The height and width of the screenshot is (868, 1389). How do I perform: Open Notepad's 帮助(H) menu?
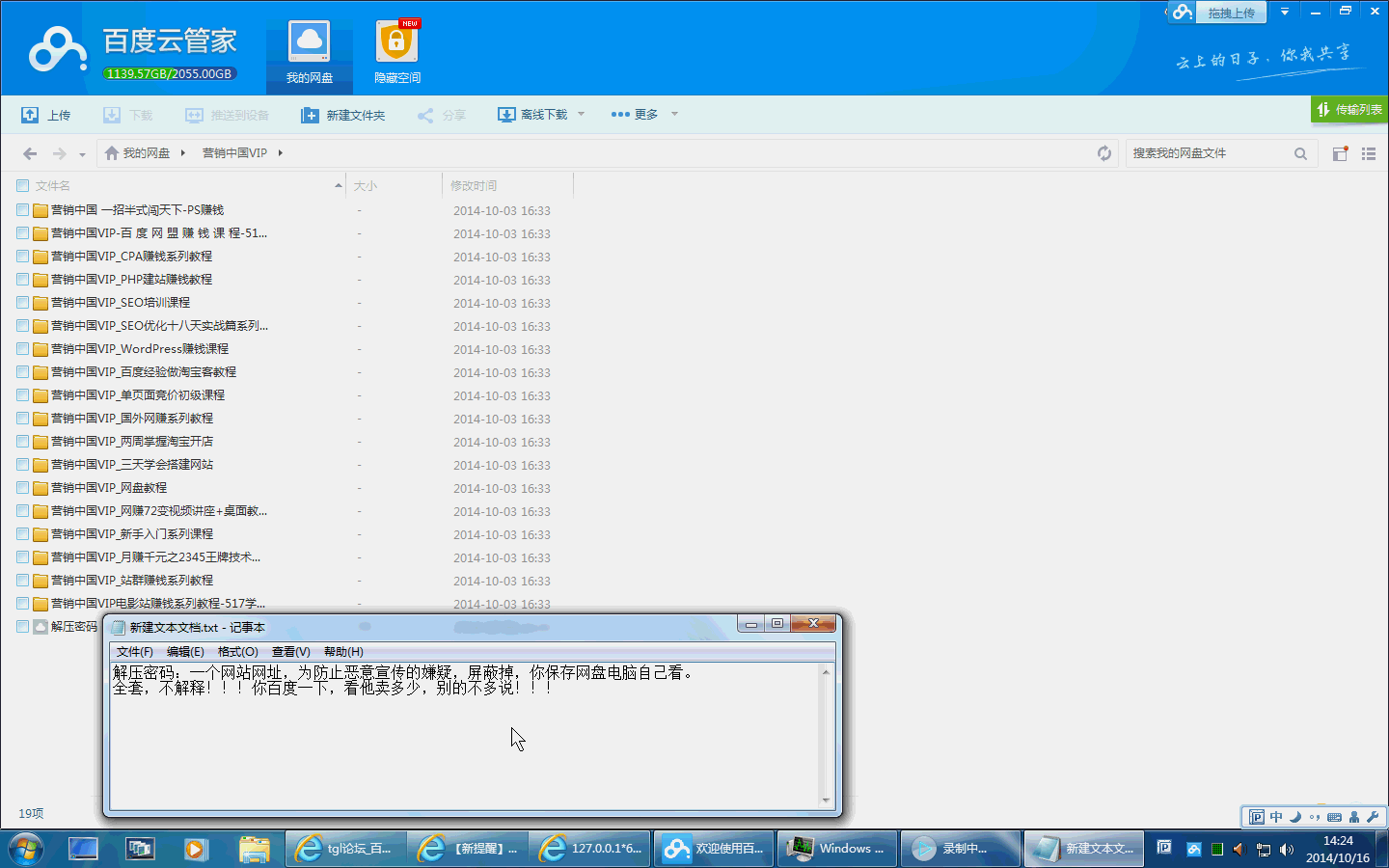click(x=343, y=652)
